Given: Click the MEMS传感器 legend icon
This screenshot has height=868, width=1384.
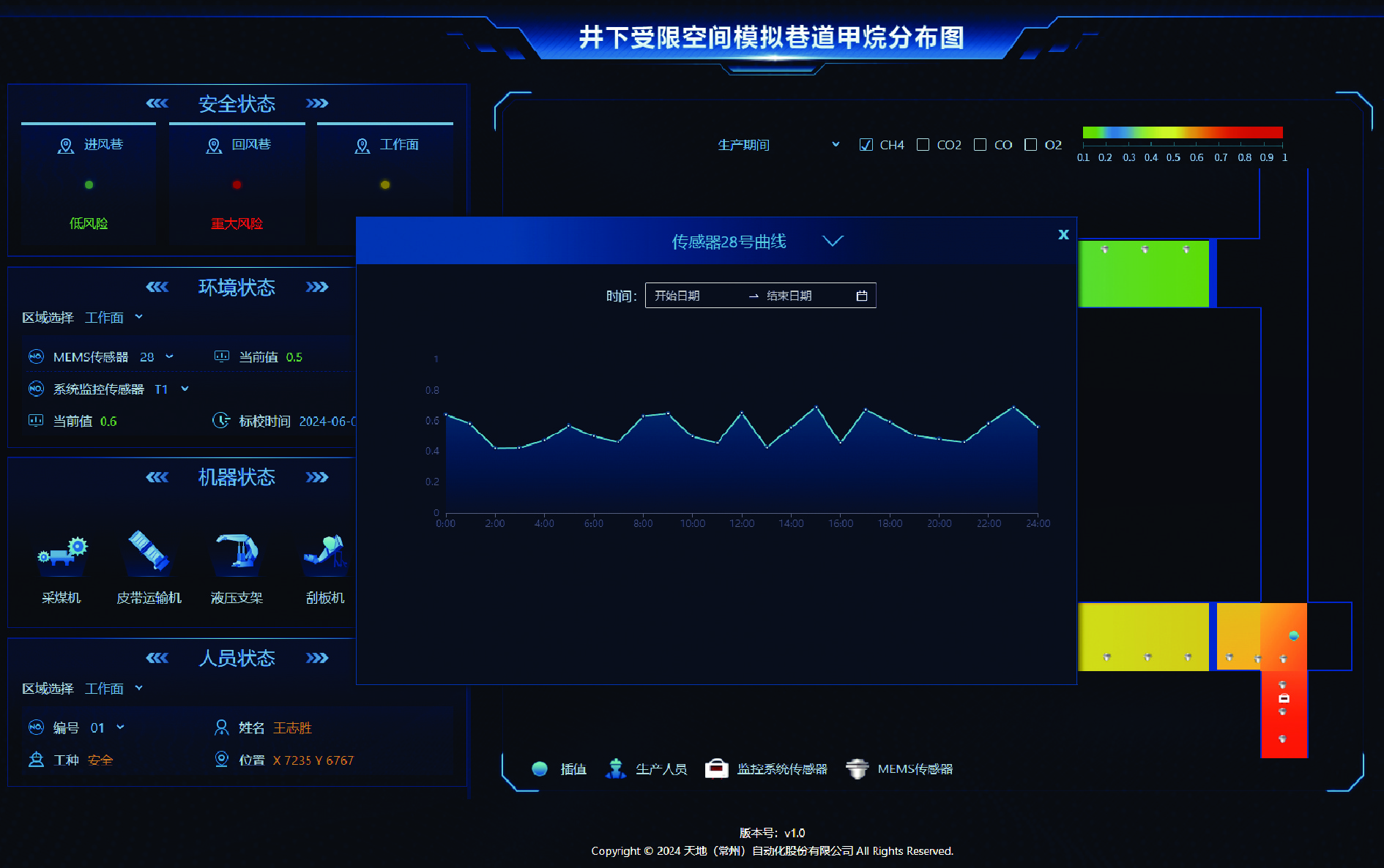Looking at the screenshot, I should coord(857,768).
